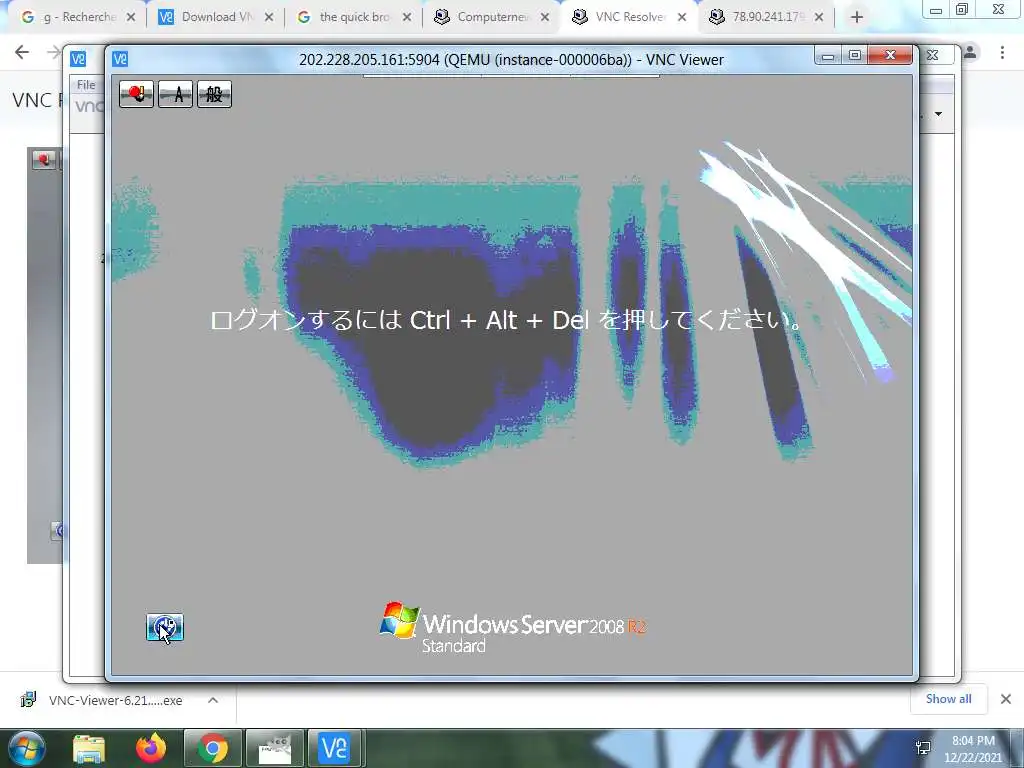The image size is (1024, 768).
Task: Switch to 'g - Recherche' Chrome tab
Action: point(80,17)
